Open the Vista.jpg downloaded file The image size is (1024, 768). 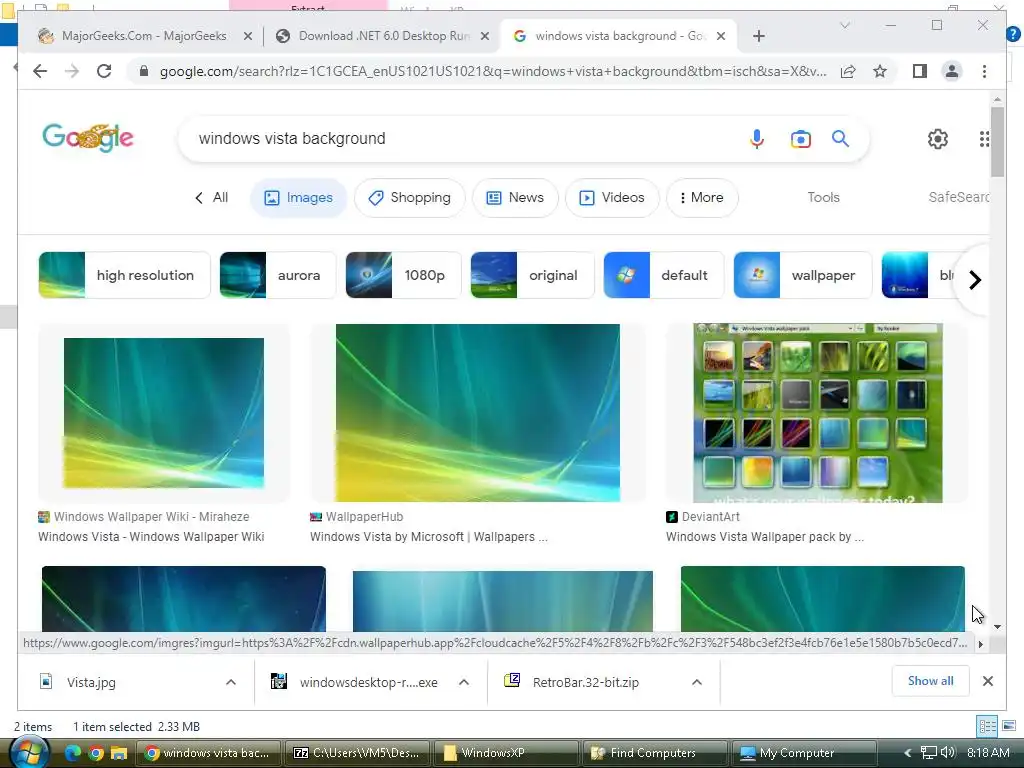91,682
